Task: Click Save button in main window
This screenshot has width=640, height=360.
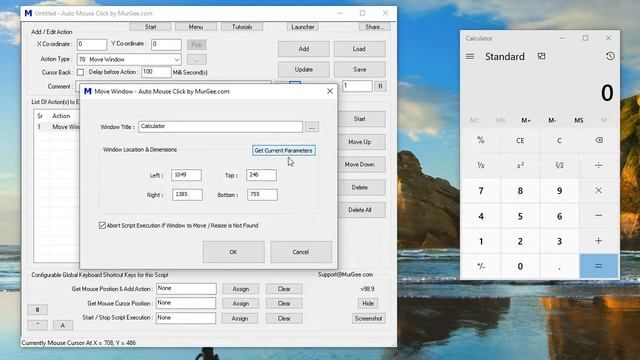Action: tap(360, 69)
